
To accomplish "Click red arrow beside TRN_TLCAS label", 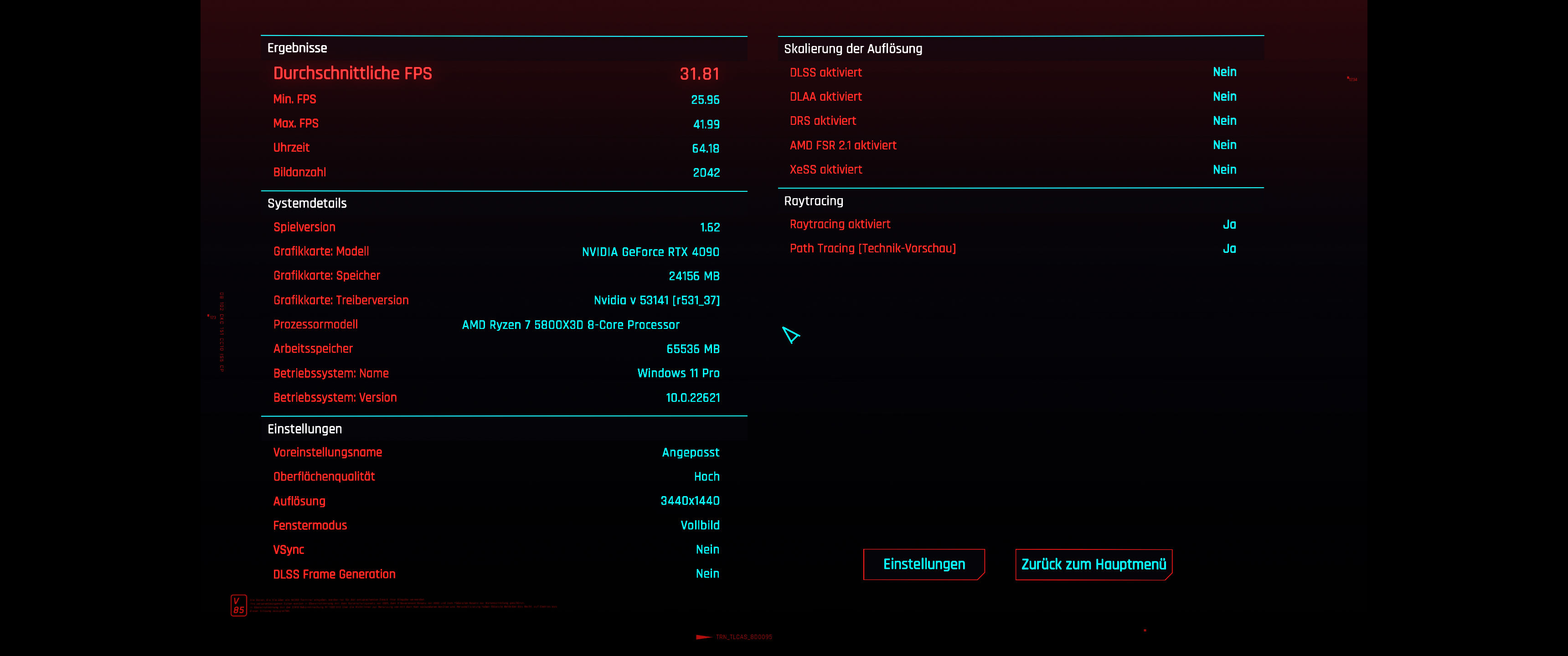I will [703, 636].
